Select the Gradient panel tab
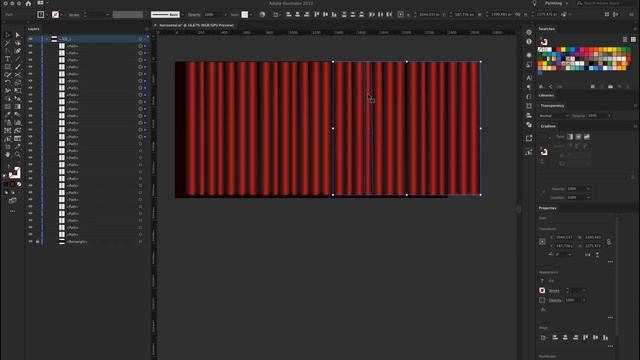 548,126
